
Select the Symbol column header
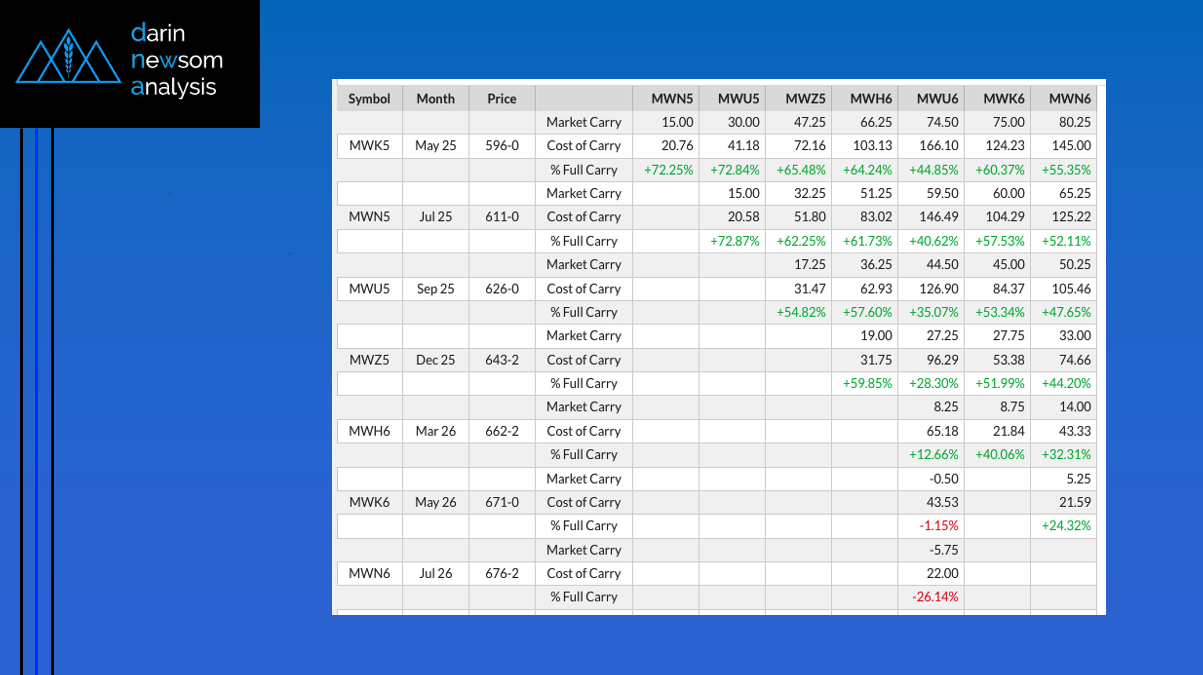[369, 98]
